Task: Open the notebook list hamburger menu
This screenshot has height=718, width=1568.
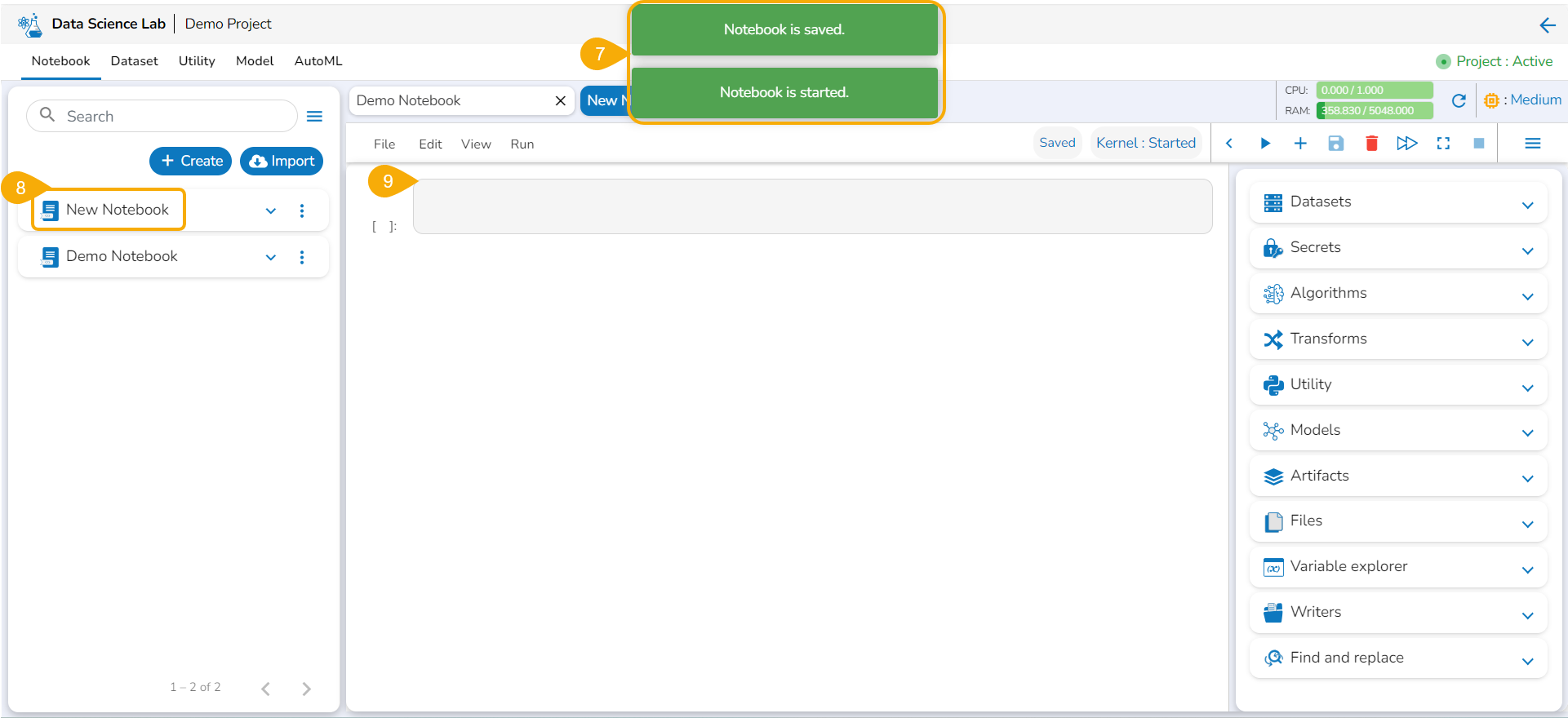Action: point(314,117)
